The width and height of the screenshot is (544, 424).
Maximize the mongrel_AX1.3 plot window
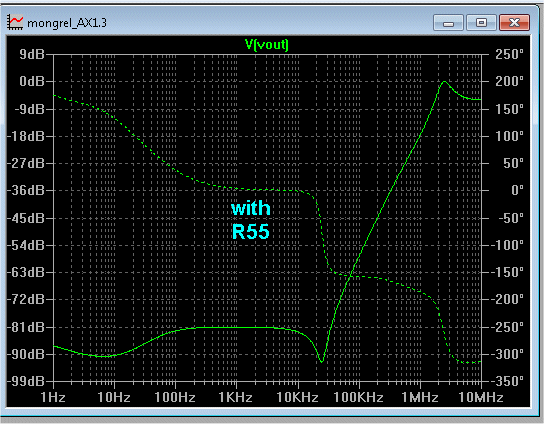point(481,23)
